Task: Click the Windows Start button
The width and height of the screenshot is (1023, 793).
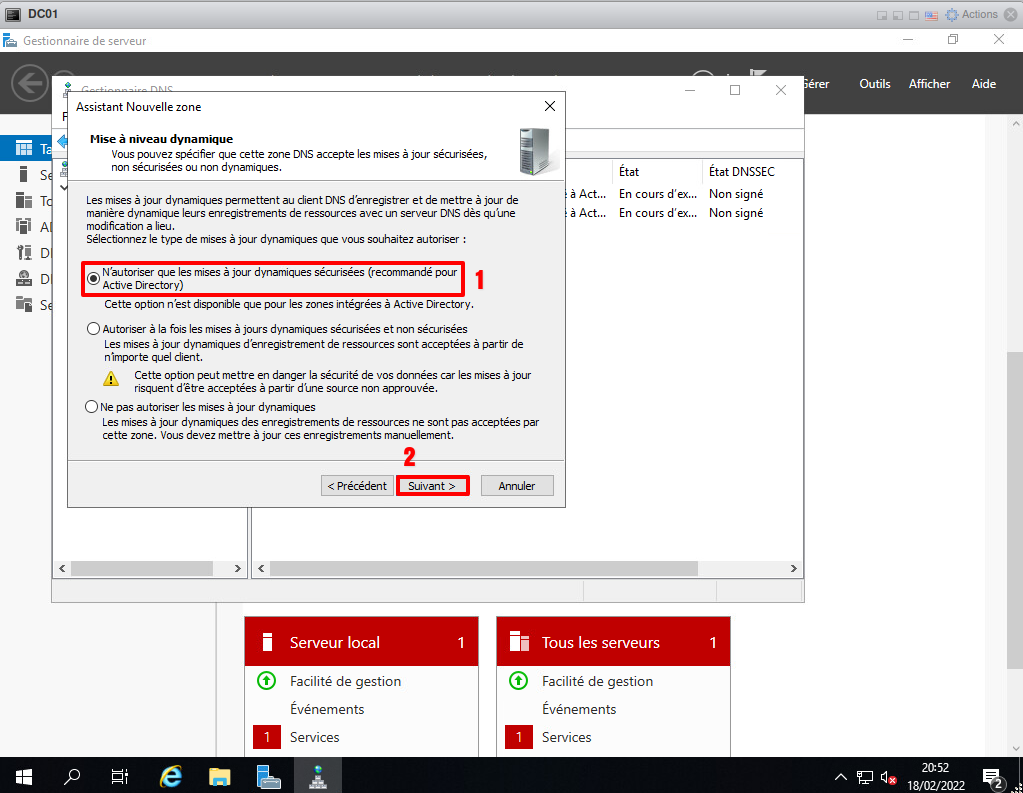Action: tap(23, 776)
